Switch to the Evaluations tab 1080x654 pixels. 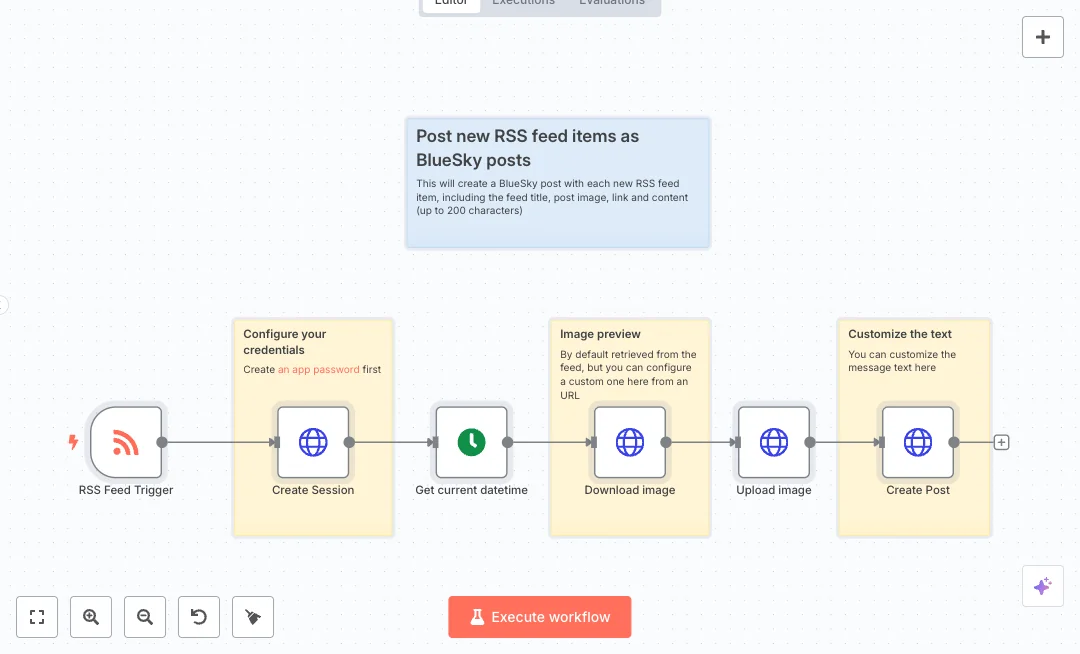click(612, 3)
